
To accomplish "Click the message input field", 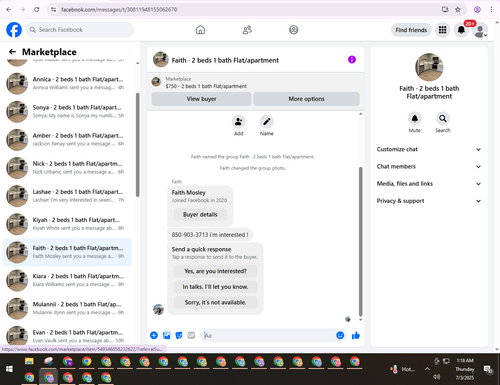I will click(x=268, y=335).
